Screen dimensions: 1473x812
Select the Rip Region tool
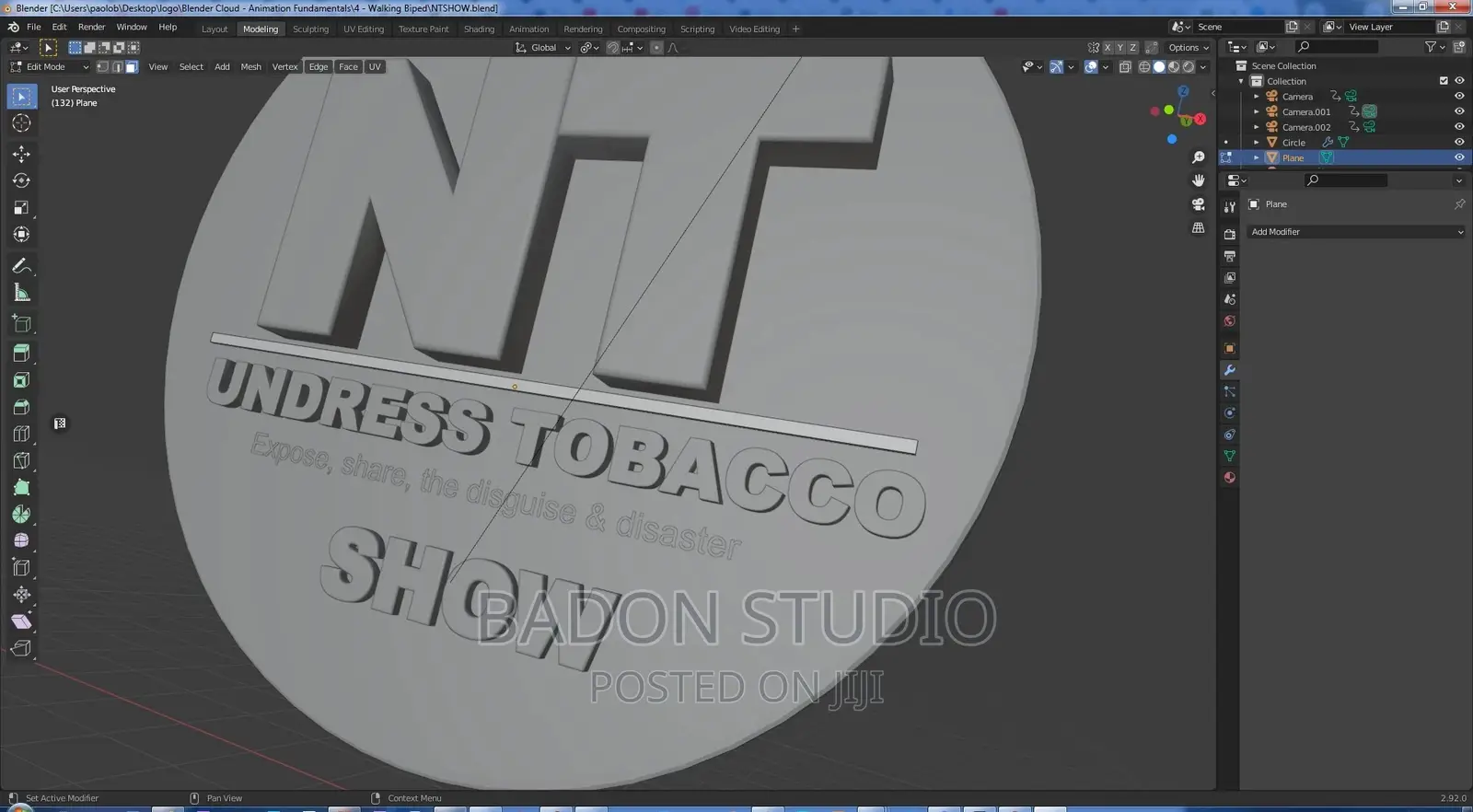[21, 648]
